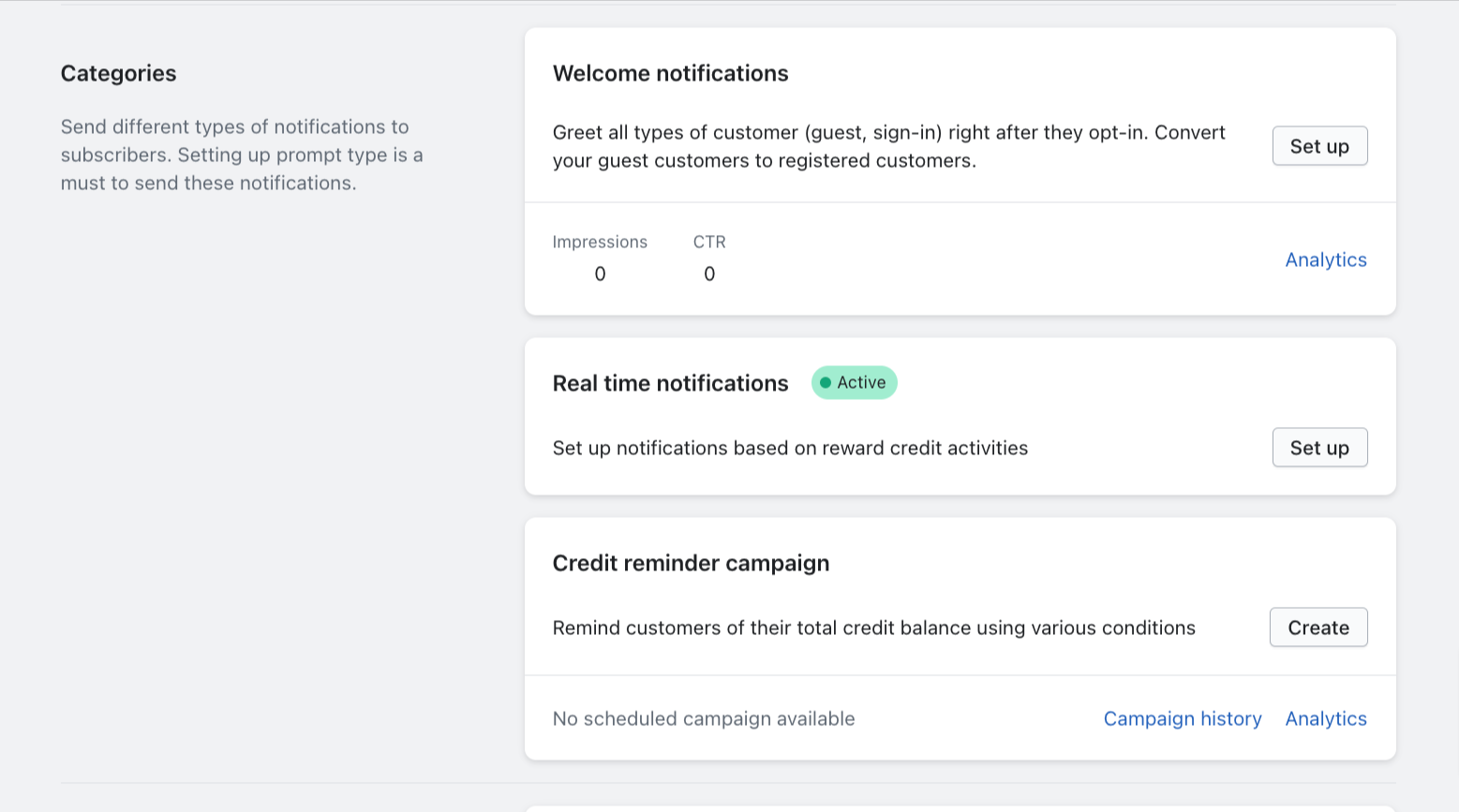Open Analytics link in Welcome notifications card
The image size is (1459, 812).
[x=1325, y=259]
